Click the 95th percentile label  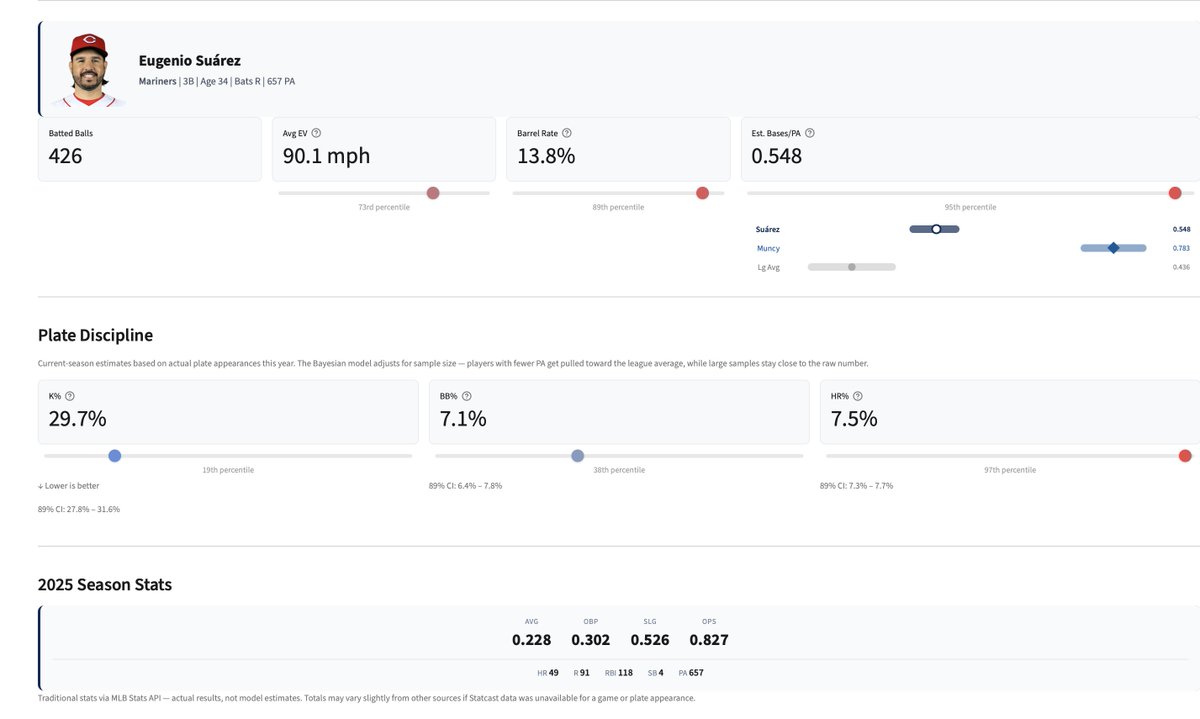click(x=970, y=207)
